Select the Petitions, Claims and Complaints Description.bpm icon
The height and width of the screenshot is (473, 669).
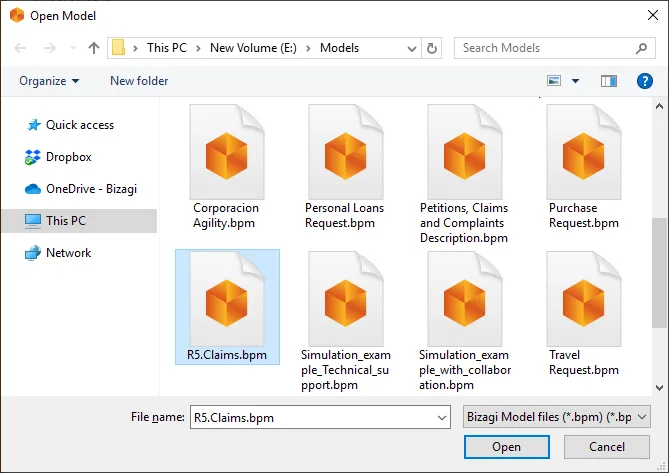point(465,152)
